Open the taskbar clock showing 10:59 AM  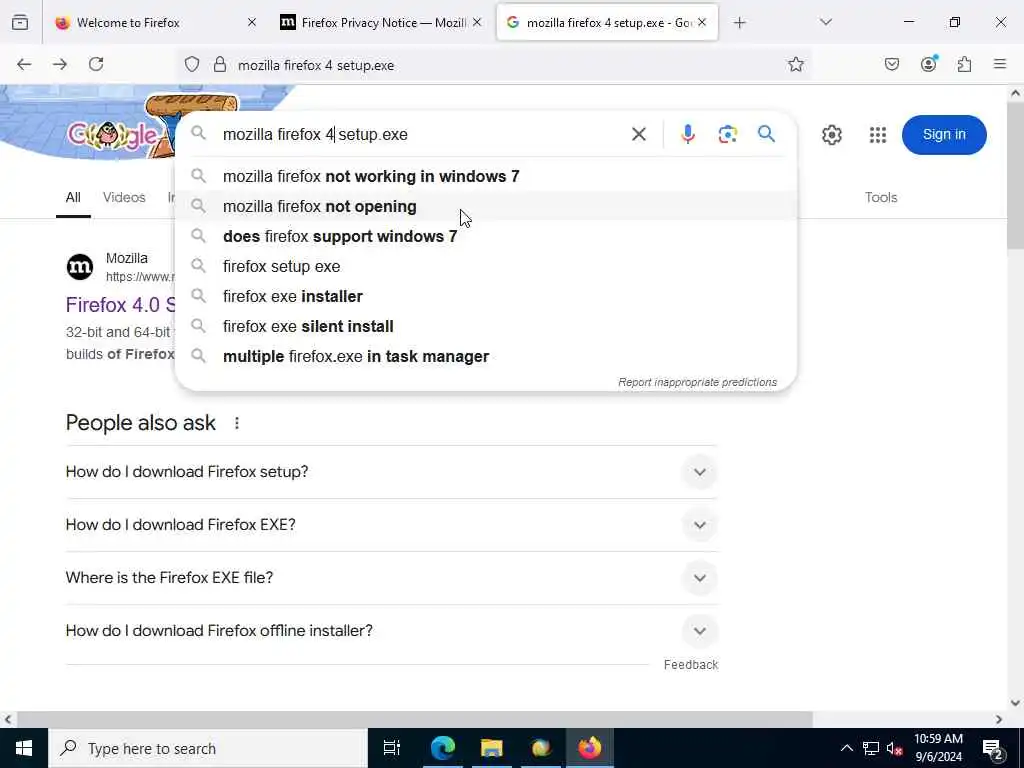click(938, 748)
